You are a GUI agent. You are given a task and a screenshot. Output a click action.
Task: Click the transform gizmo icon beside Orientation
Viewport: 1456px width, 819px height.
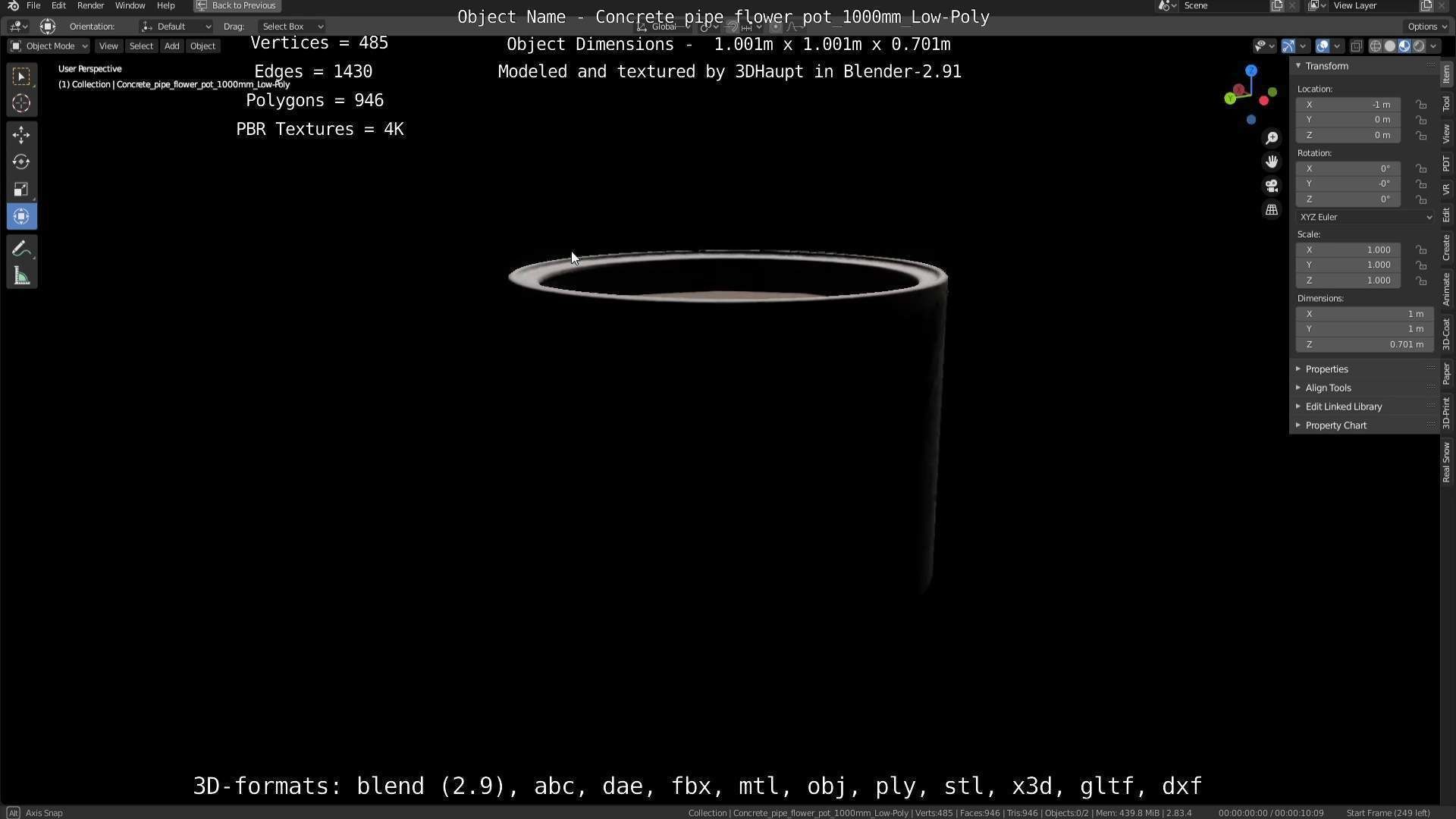[x=48, y=27]
